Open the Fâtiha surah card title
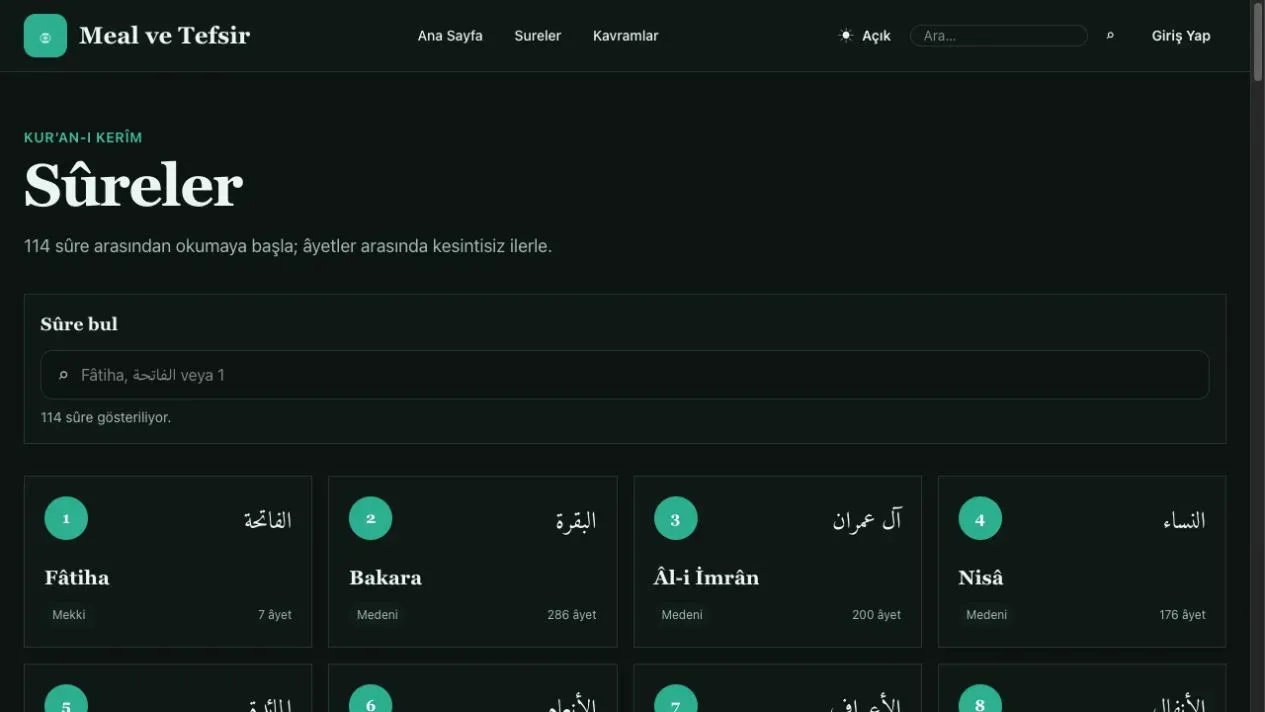The width and height of the screenshot is (1265, 712). tap(77, 577)
